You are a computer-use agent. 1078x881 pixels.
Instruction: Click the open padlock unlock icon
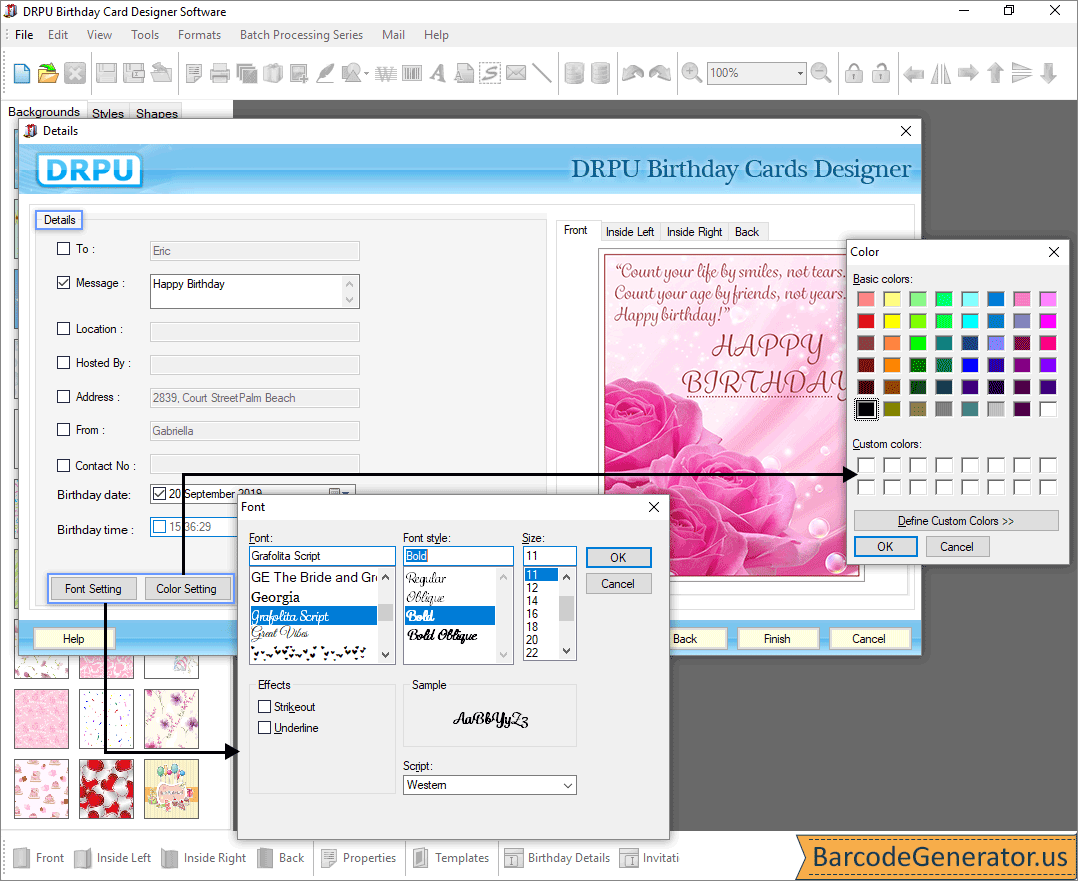tap(881, 73)
